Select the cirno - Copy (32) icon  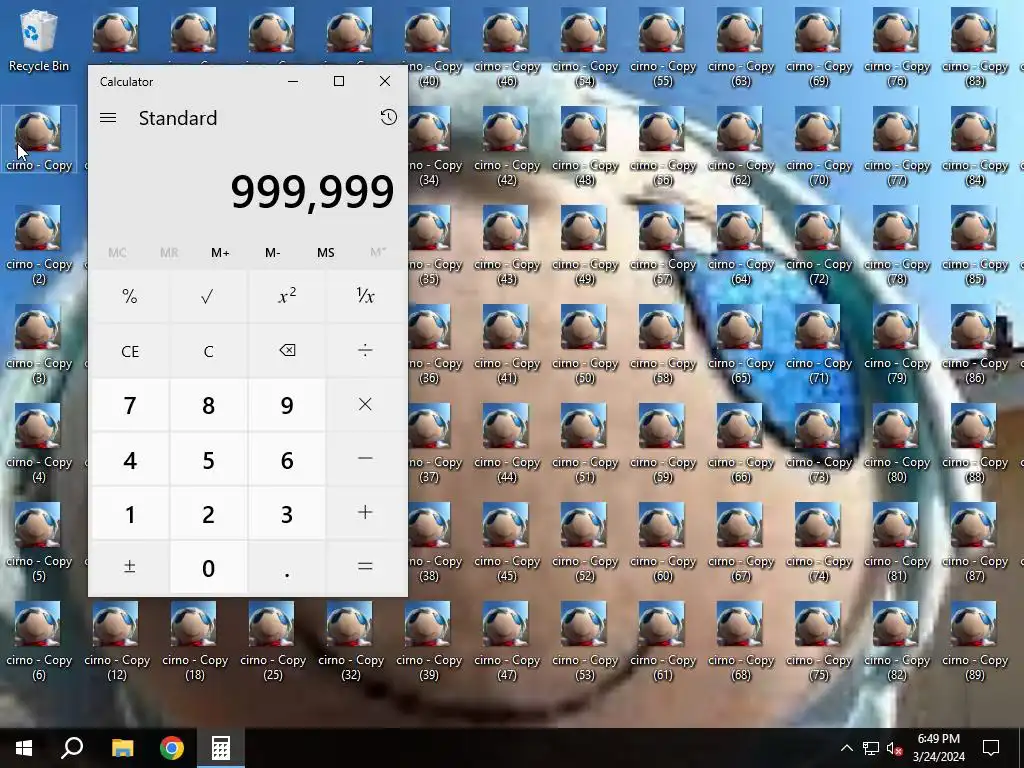[x=351, y=641]
